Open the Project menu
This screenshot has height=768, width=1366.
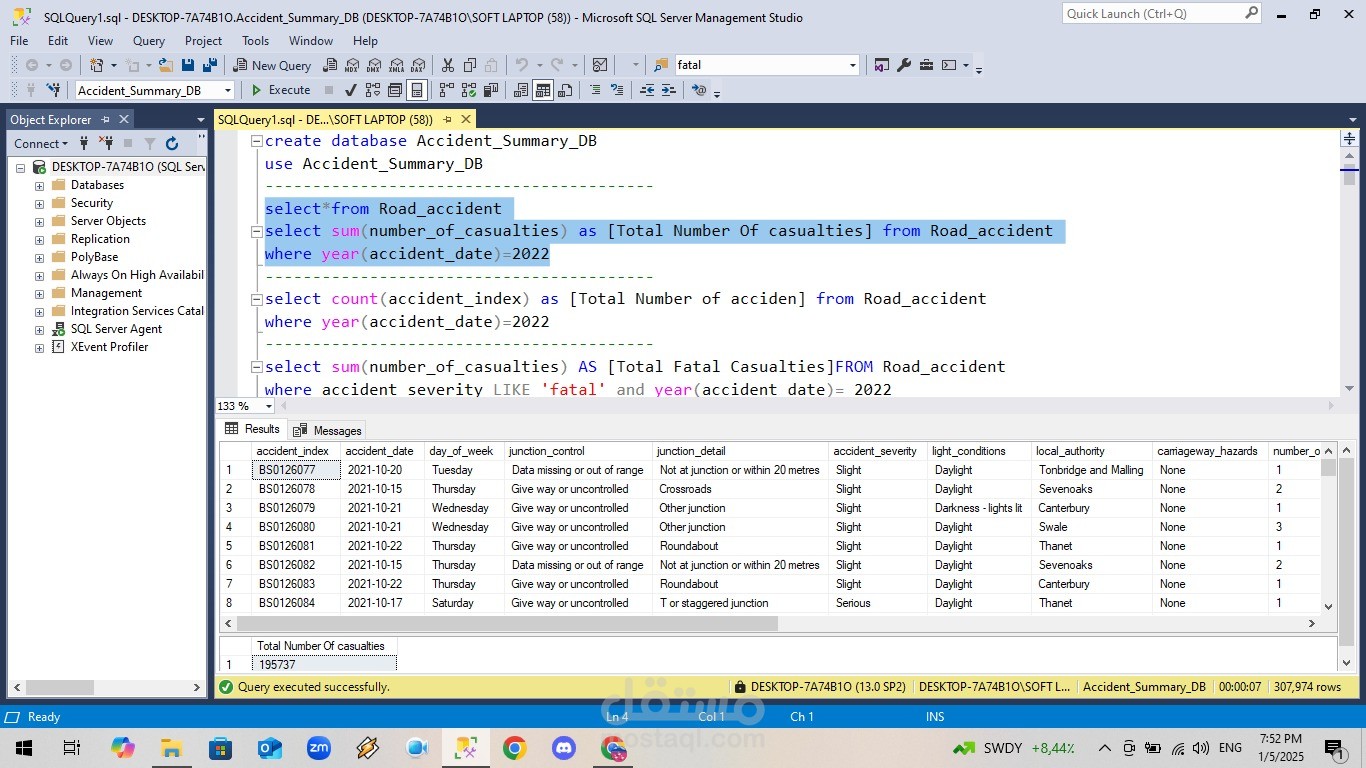203,41
